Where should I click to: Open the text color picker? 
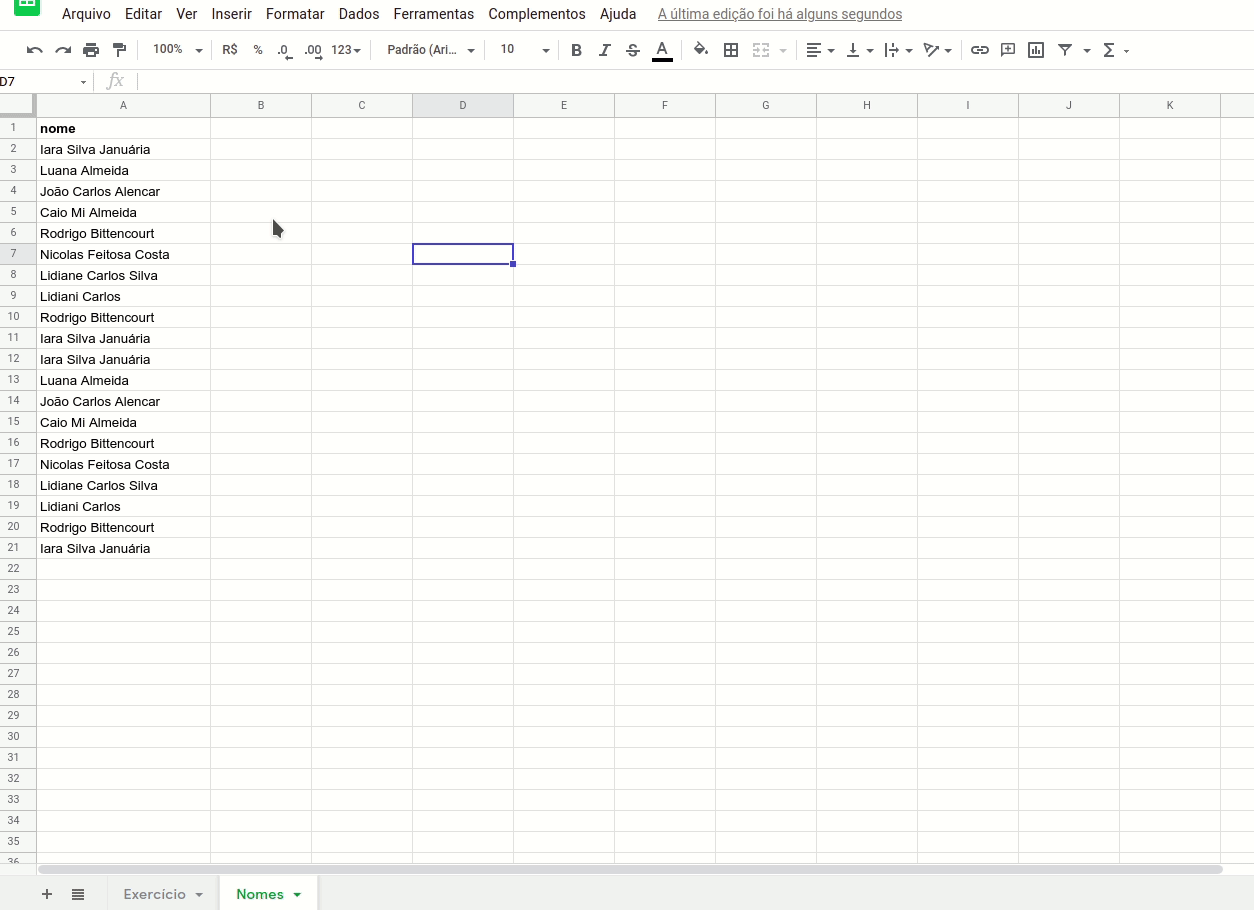[x=662, y=50]
